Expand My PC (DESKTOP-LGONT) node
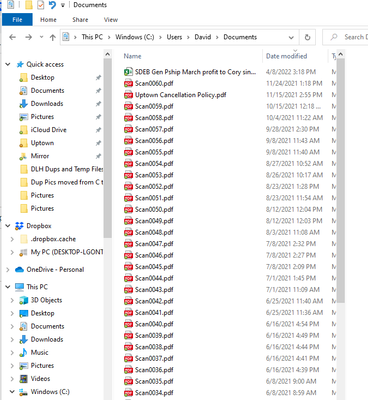 [x=12, y=252]
